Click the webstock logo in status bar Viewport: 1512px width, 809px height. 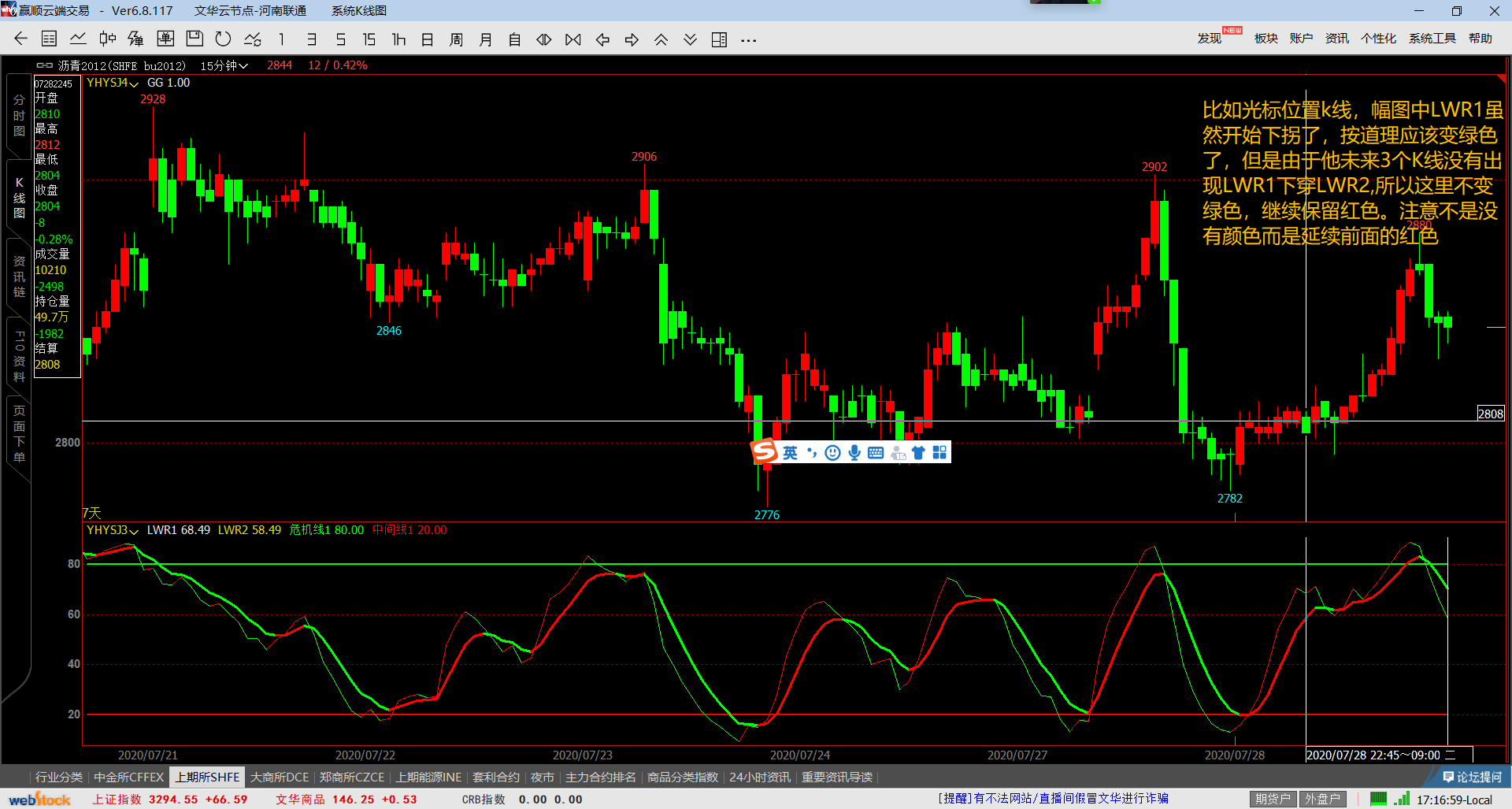click(x=39, y=799)
